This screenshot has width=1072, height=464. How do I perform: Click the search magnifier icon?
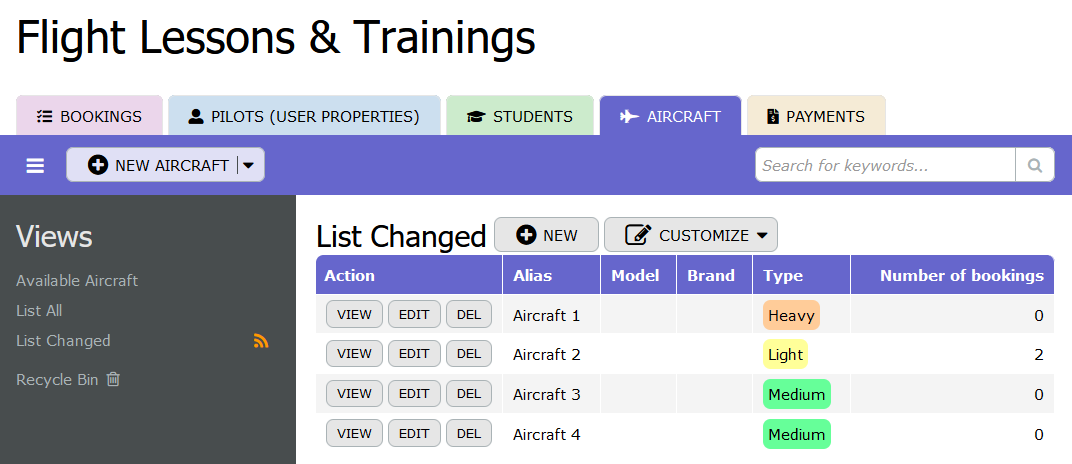(x=1035, y=166)
